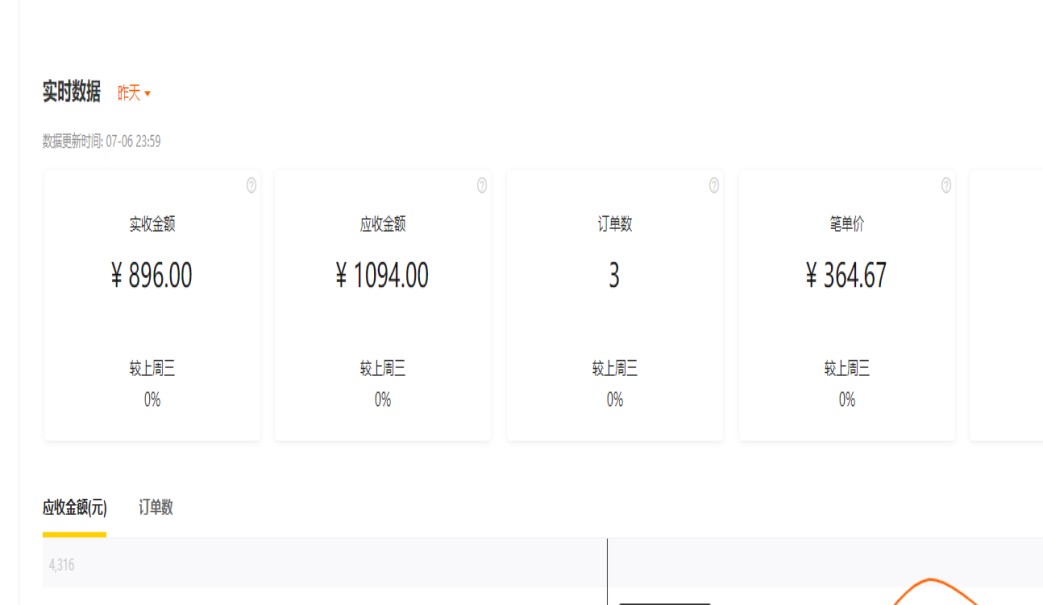Click the ¥896.00 actual received amount
The width and height of the screenshot is (1043, 605).
152,276
